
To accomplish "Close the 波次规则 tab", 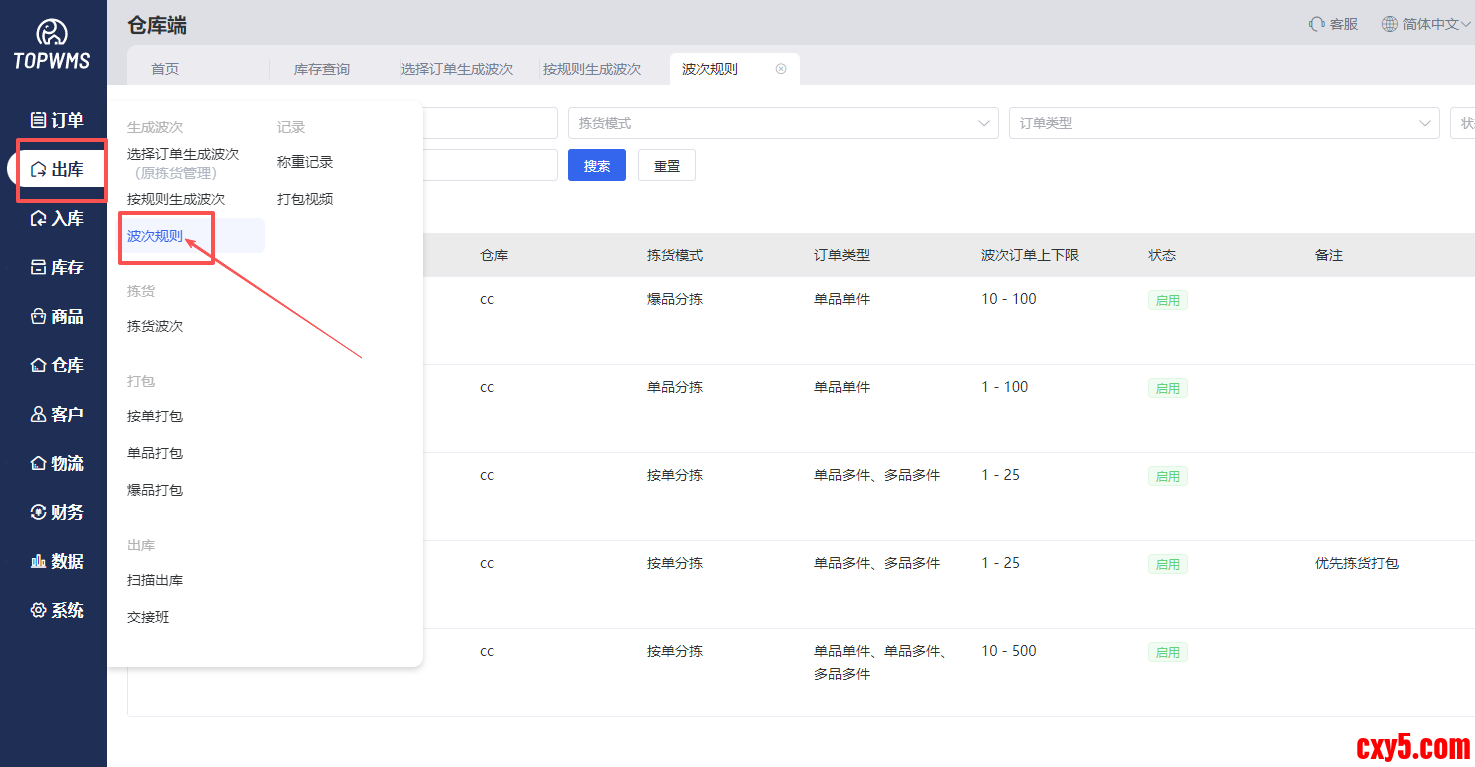I will pos(781,69).
